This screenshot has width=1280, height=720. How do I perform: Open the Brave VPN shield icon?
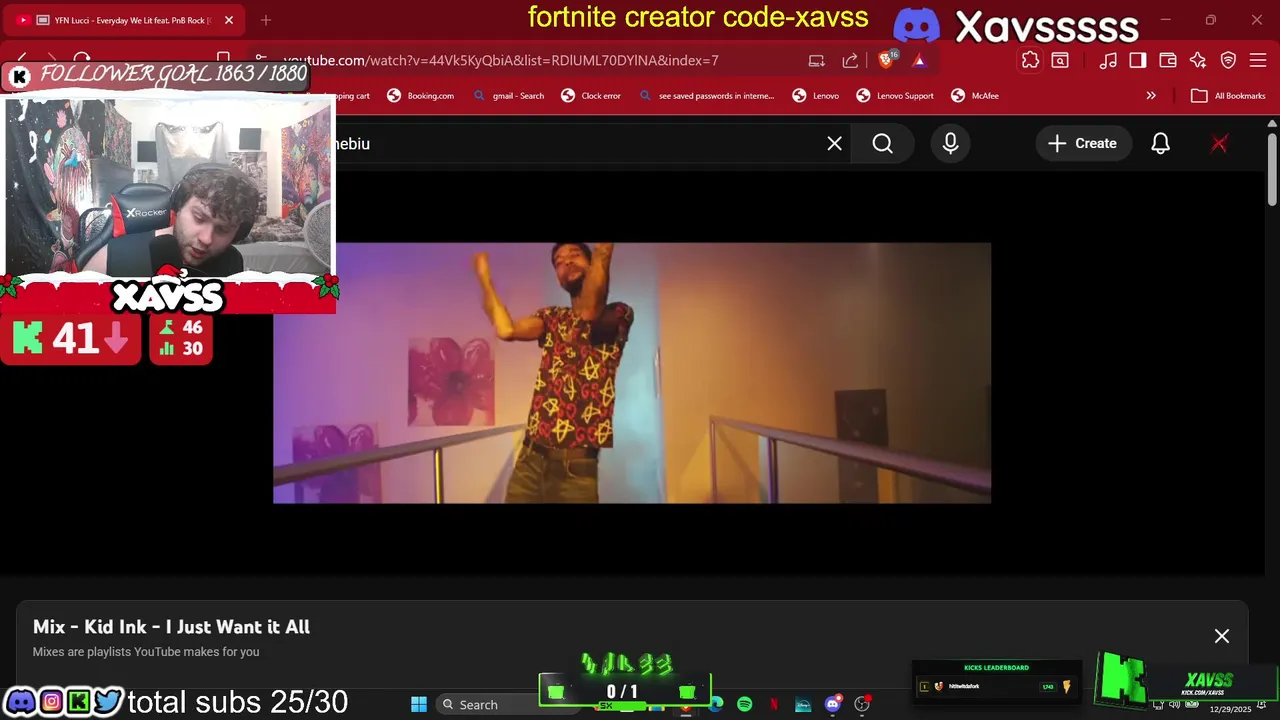click(x=1228, y=60)
